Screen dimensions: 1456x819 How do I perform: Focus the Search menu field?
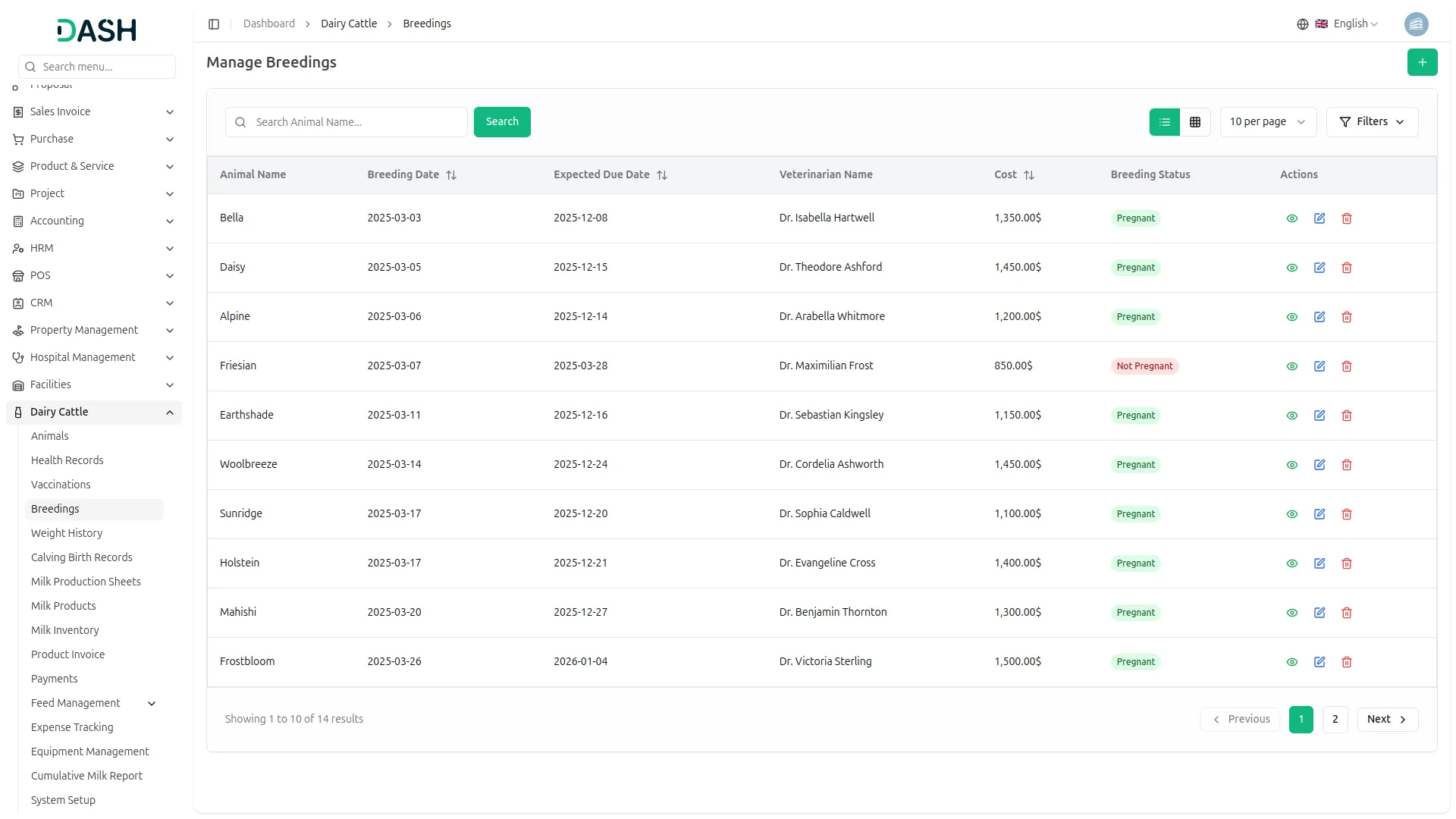96,67
